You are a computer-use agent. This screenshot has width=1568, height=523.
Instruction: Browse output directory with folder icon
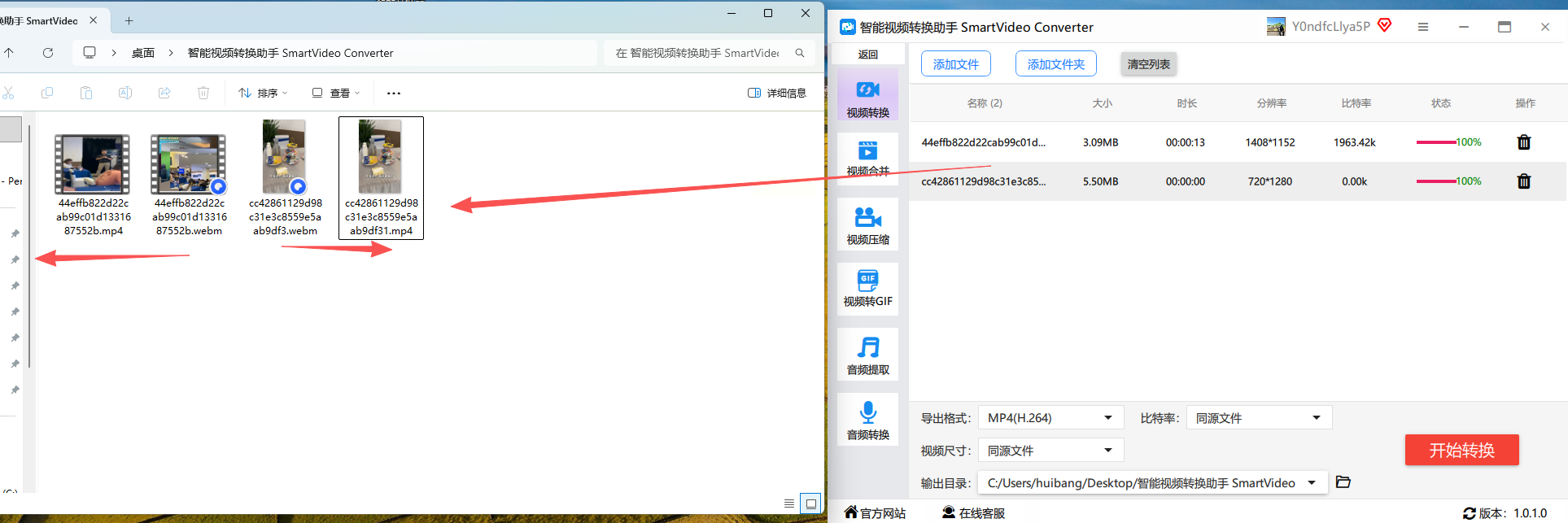1343,482
